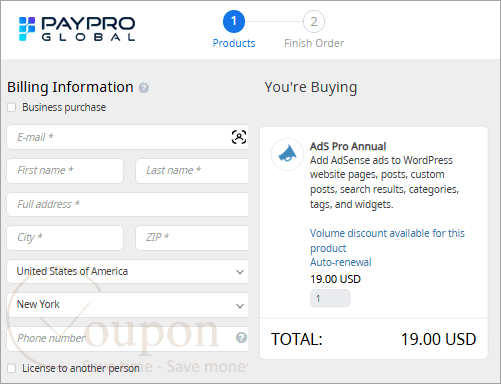Screen dimensions: 501x384
Task: Click the PayPro Global logo
Action: (77, 29)
